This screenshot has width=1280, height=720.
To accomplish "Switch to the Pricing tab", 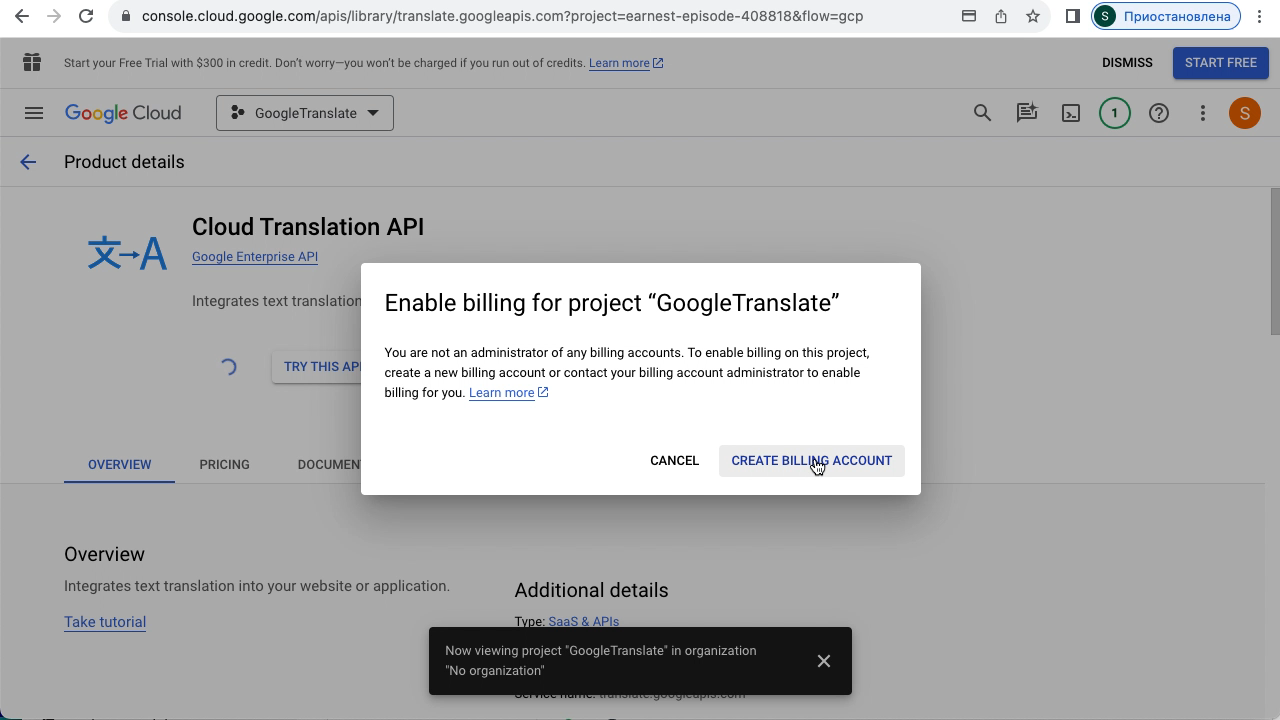I will 224,464.
